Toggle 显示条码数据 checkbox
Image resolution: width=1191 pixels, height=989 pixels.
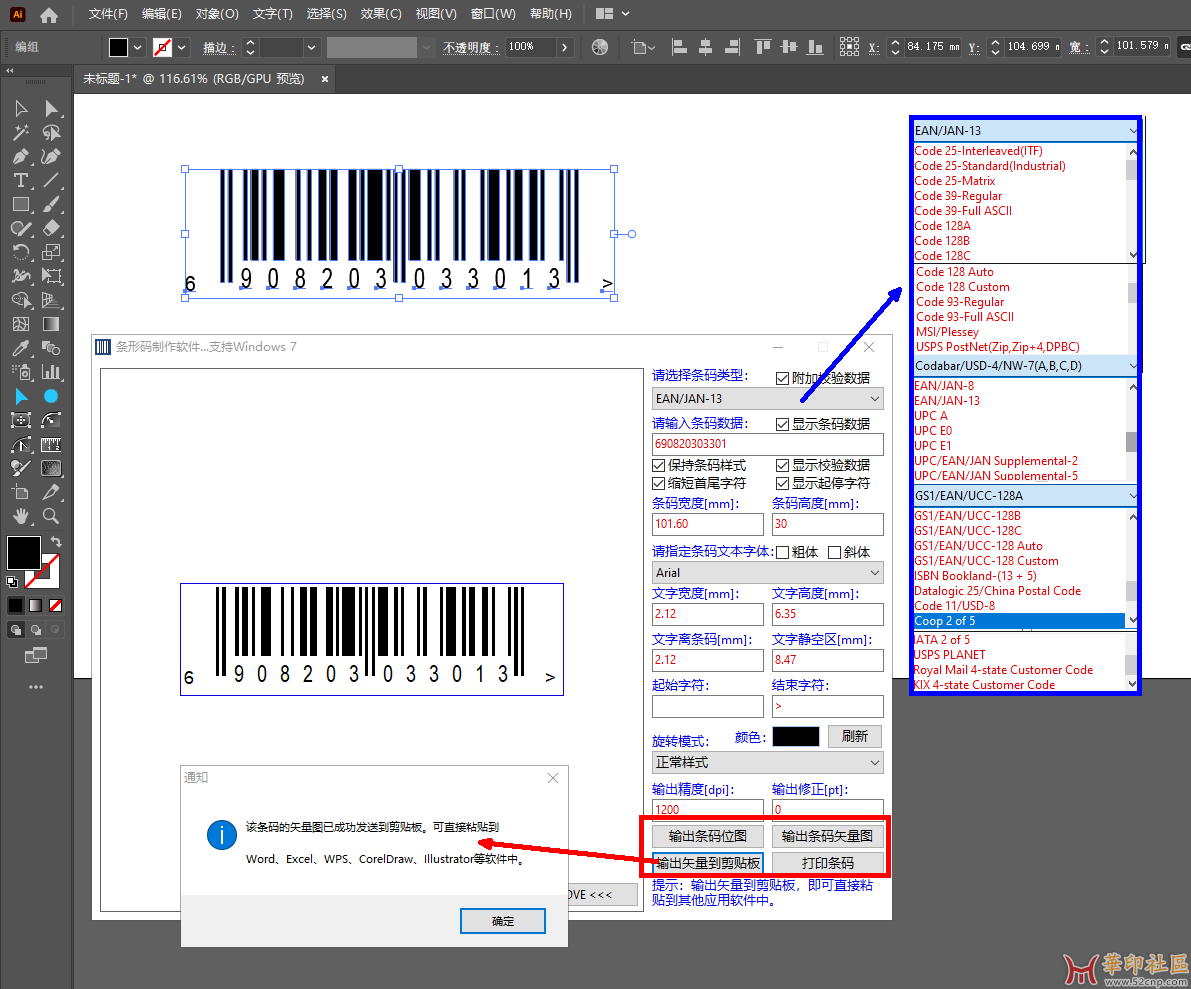(x=782, y=425)
